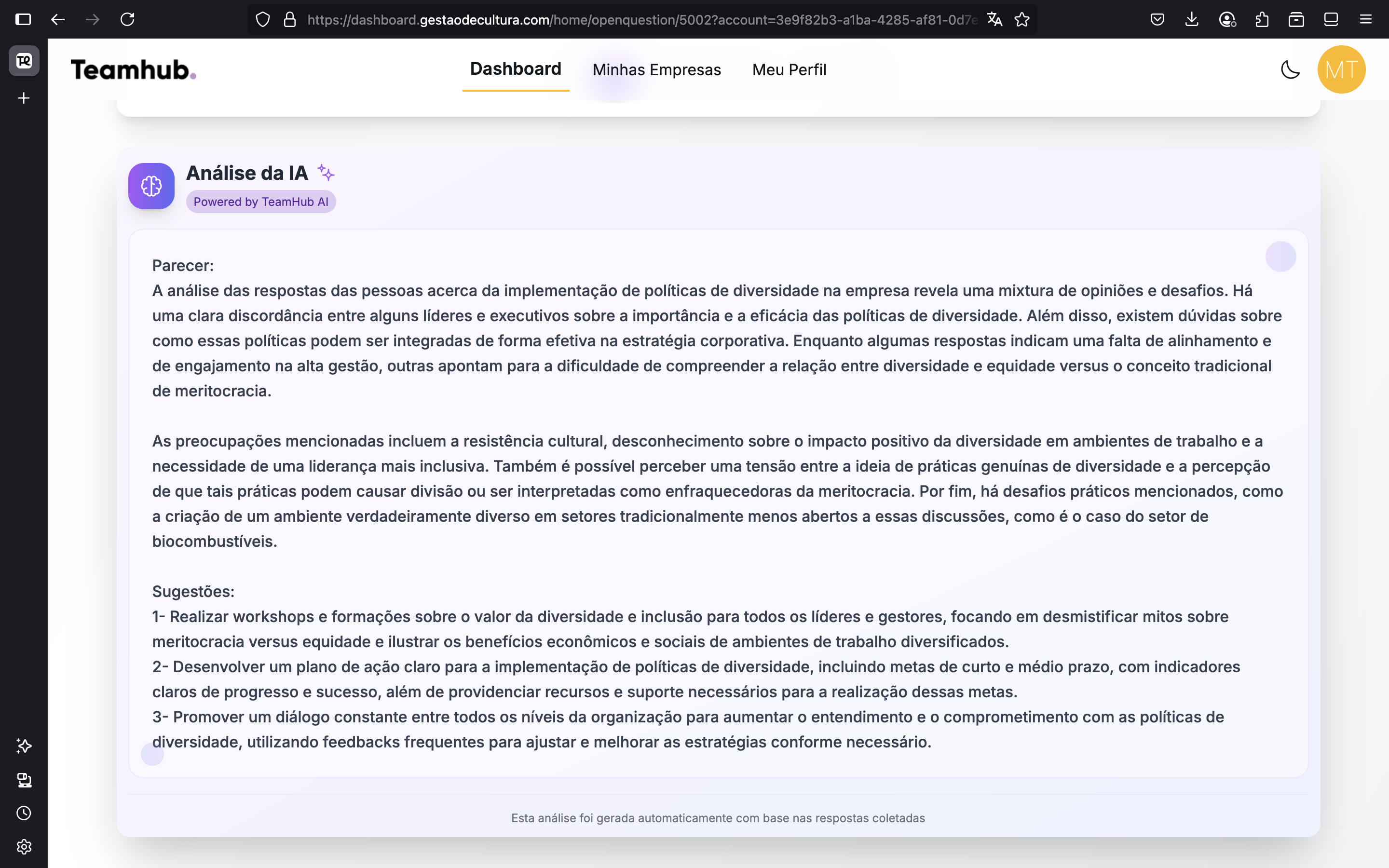
Task: Toggle dark mode with the moon icon
Action: (x=1290, y=69)
